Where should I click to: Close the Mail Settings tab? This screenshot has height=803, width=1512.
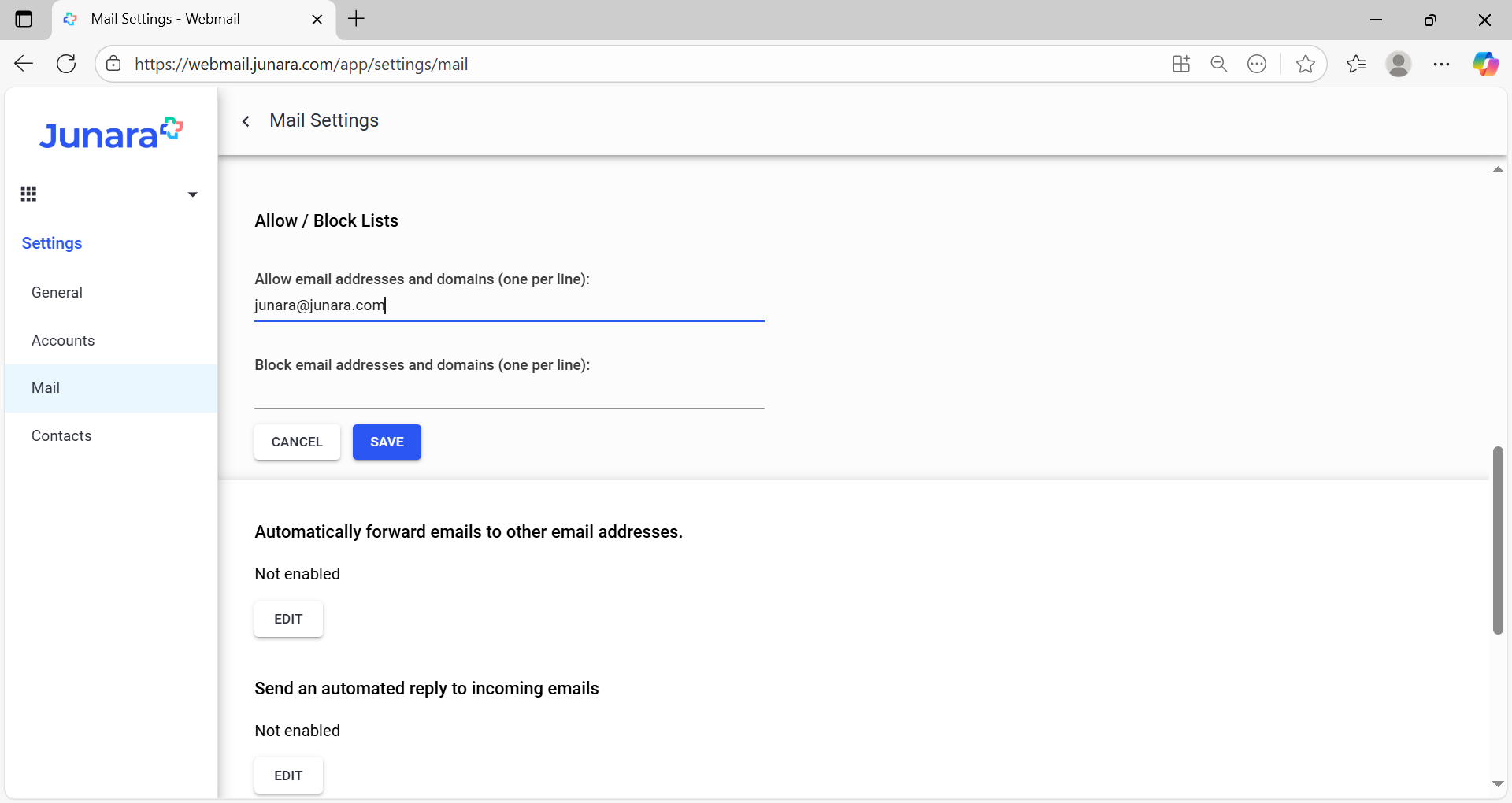click(x=317, y=20)
